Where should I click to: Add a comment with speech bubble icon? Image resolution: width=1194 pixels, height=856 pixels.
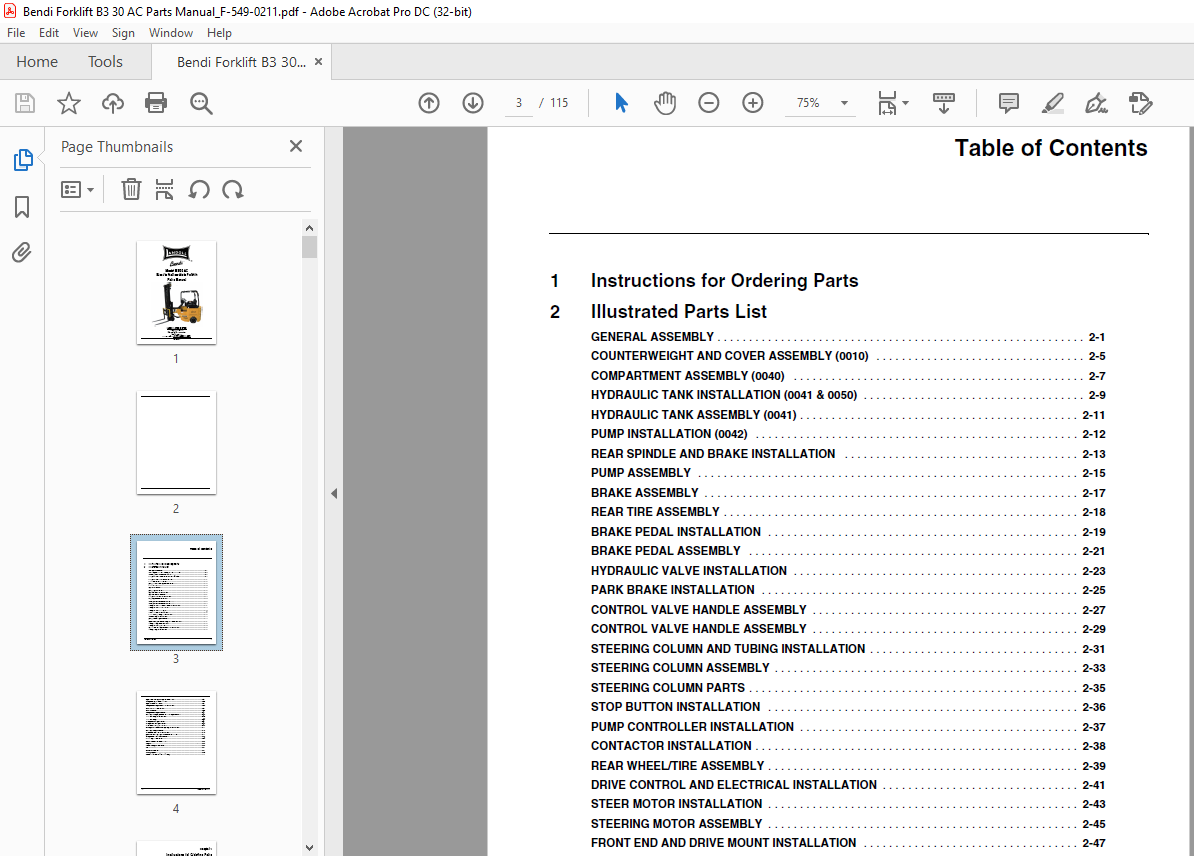coord(1009,103)
